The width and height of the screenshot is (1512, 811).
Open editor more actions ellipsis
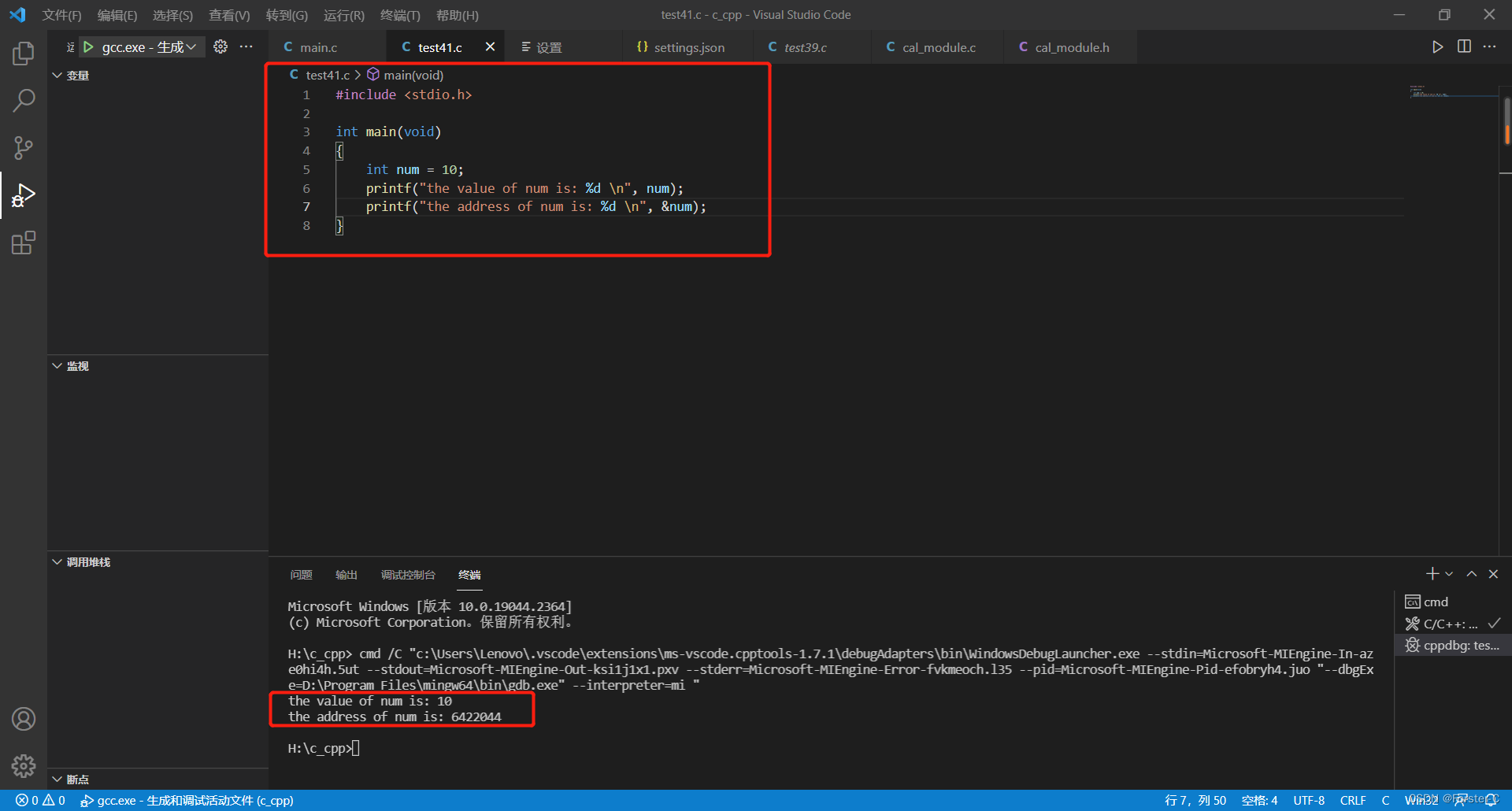pyautogui.click(x=1489, y=47)
